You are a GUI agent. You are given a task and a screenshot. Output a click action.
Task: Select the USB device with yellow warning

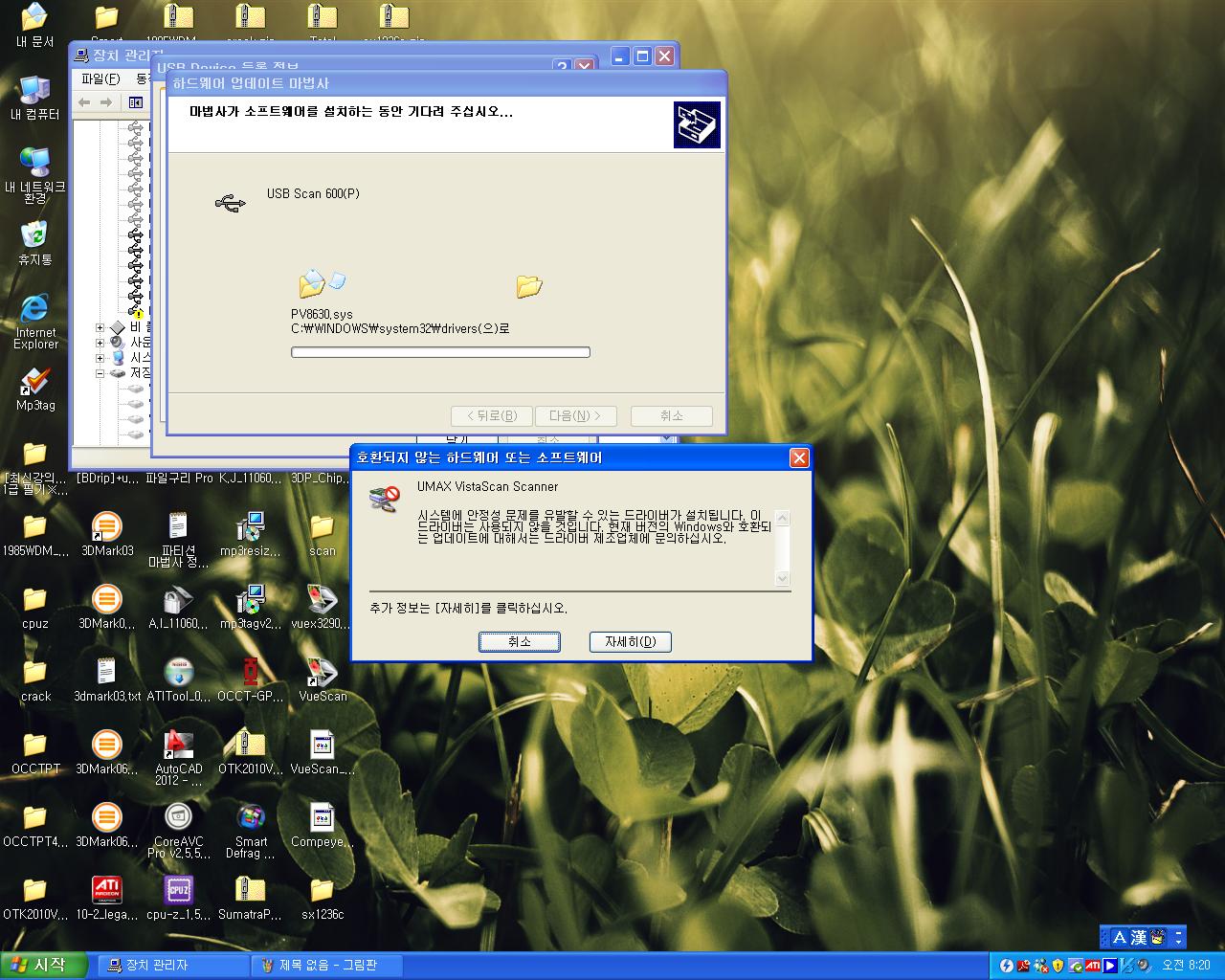pyautogui.click(x=136, y=311)
